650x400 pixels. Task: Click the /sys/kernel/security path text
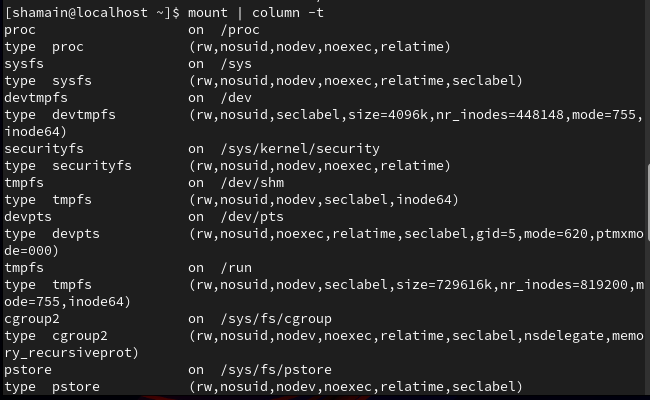coord(300,149)
